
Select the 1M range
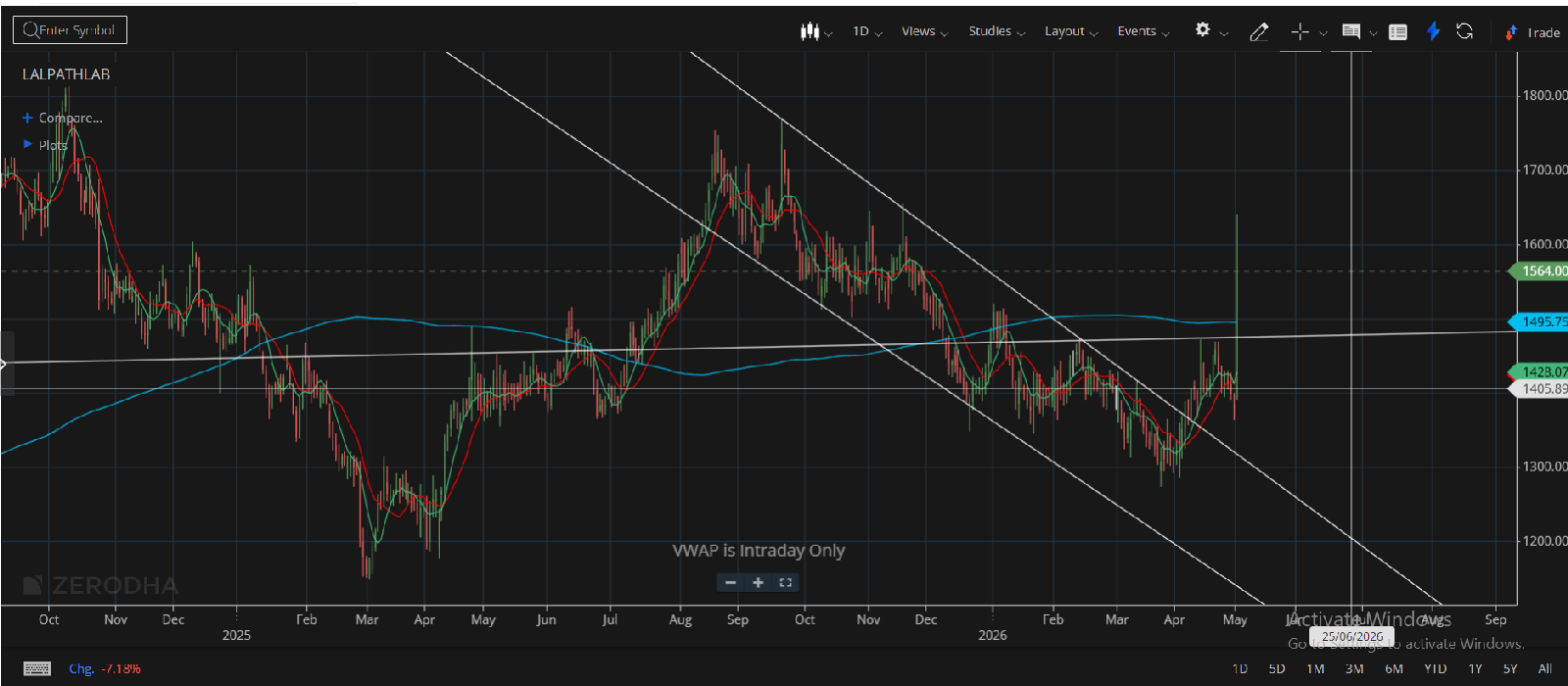click(1315, 668)
